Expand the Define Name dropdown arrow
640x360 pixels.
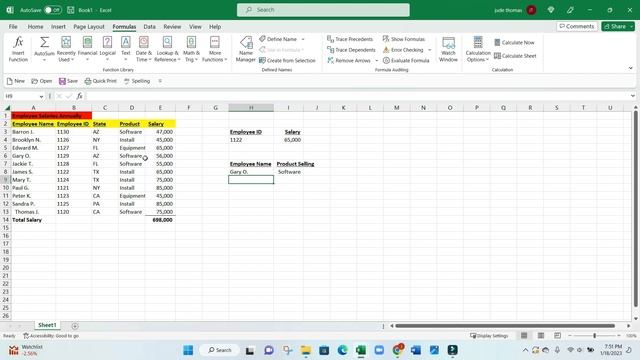(x=303, y=39)
